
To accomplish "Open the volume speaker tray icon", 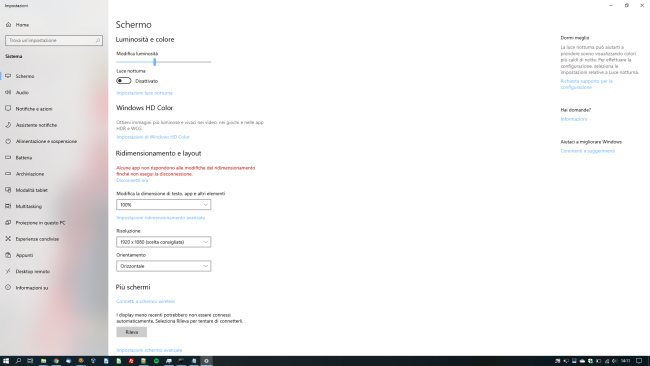I will [x=614, y=361].
